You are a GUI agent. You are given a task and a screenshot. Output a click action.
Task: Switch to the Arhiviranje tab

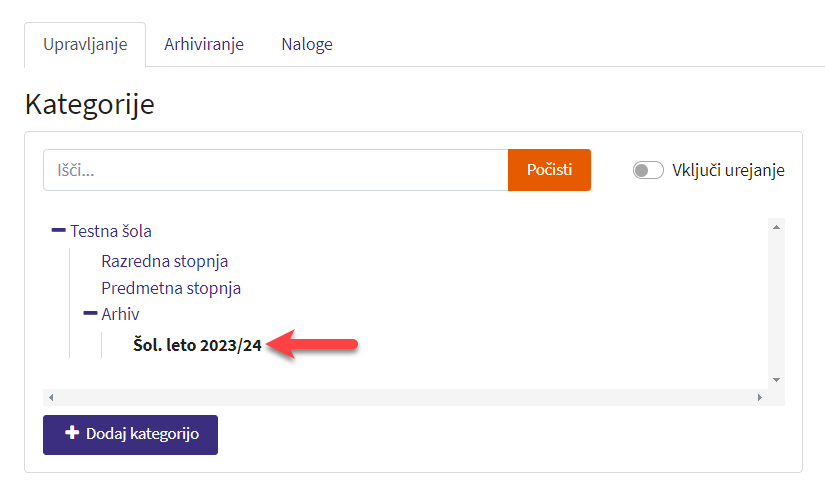[x=204, y=44]
